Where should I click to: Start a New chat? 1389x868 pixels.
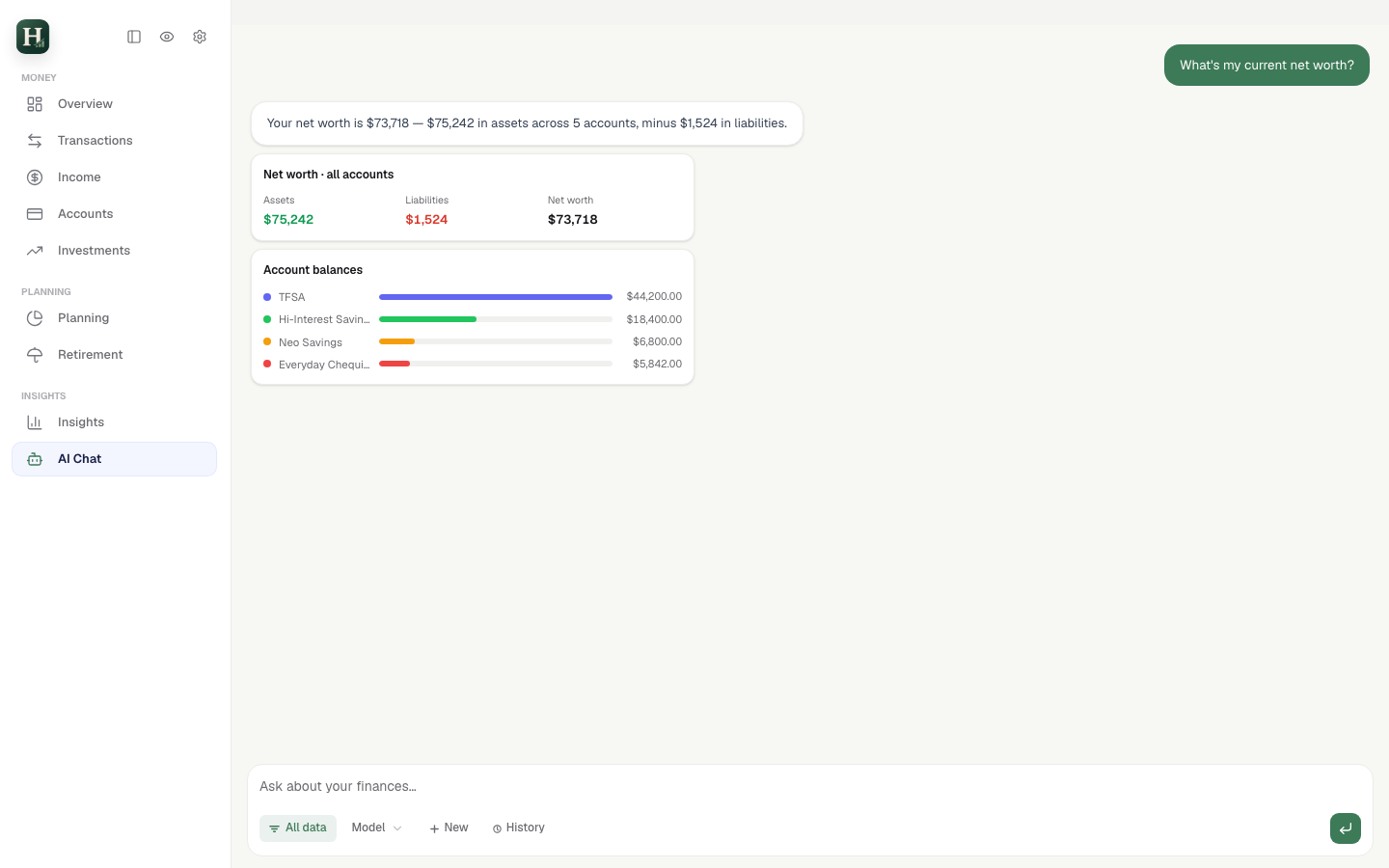[x=449, y=828]
